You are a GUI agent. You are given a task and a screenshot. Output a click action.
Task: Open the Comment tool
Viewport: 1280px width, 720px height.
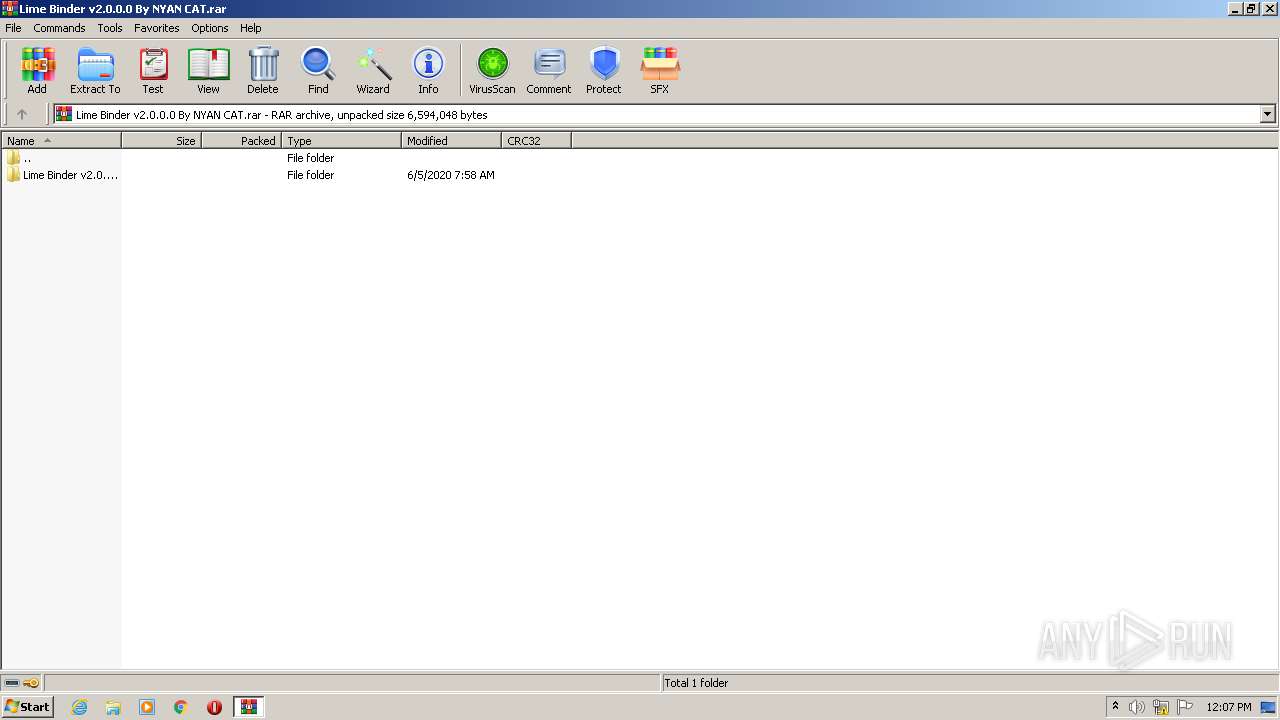[x=549, y=71]
